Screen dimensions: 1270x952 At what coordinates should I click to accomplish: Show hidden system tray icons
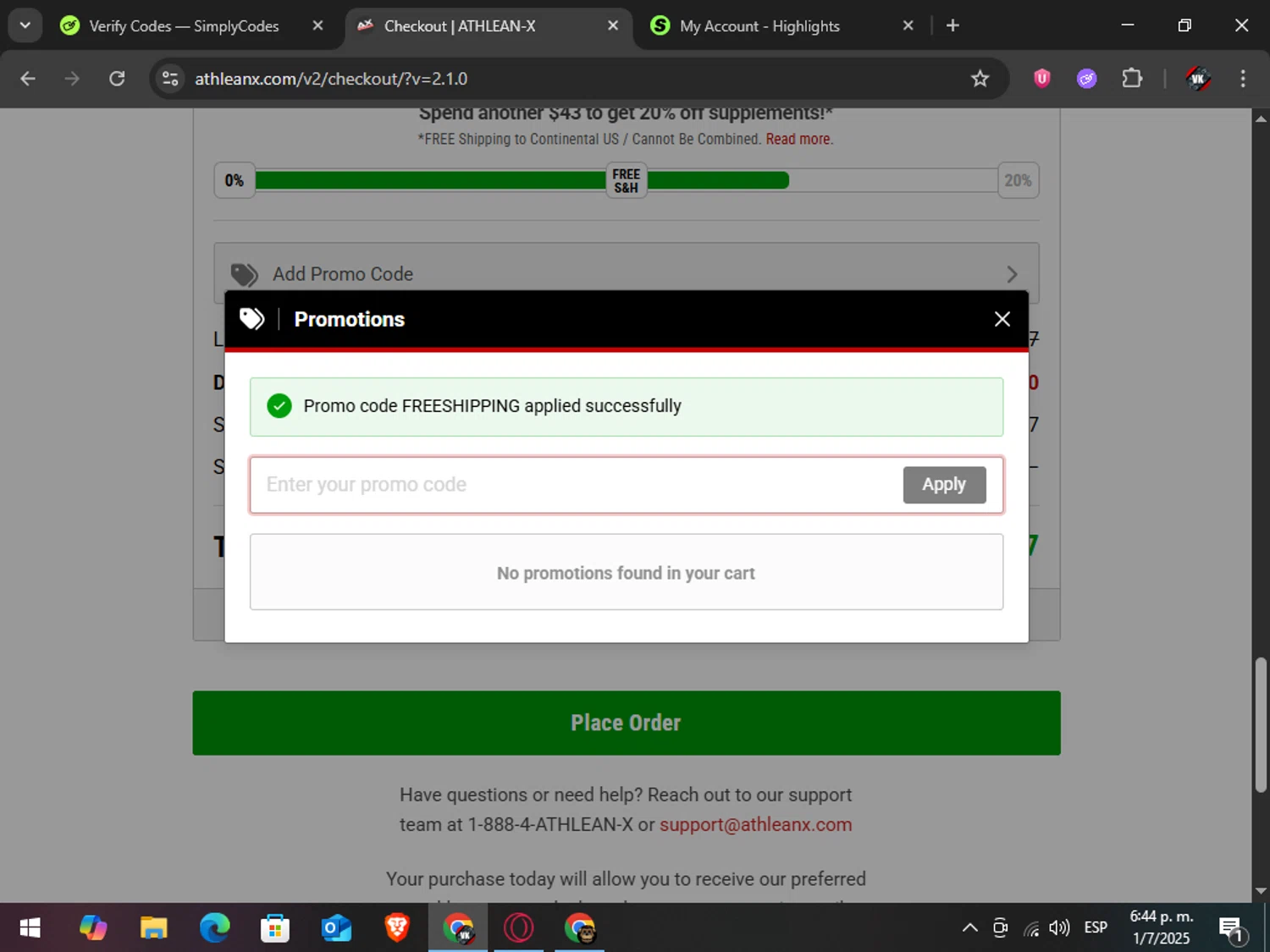point(970,928)
